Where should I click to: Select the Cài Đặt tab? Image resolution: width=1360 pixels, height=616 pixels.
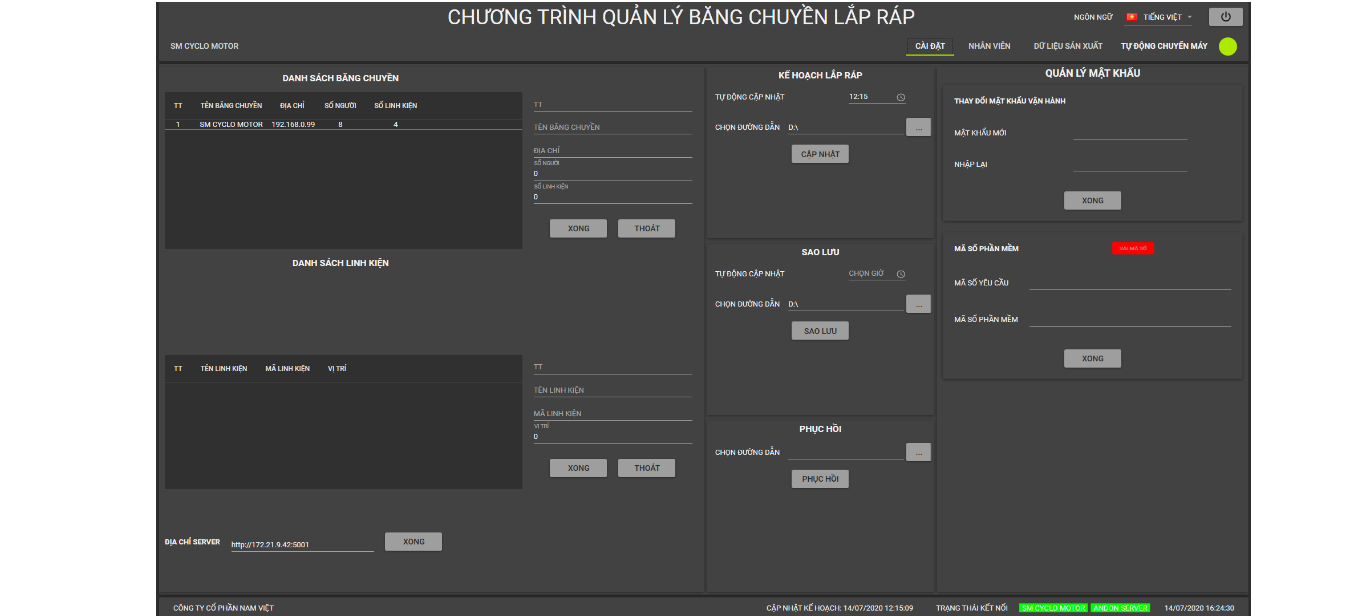coord(930,46)
